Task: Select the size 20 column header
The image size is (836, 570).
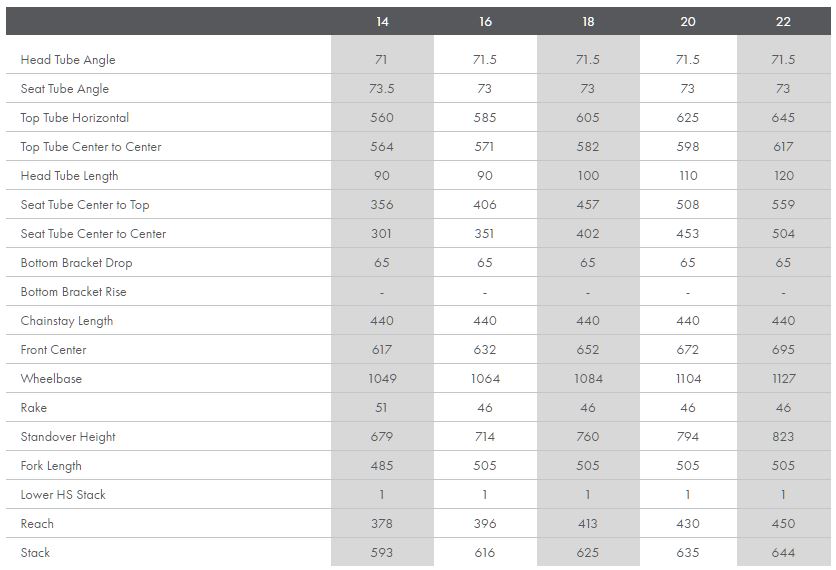Action: coord(688,22)
